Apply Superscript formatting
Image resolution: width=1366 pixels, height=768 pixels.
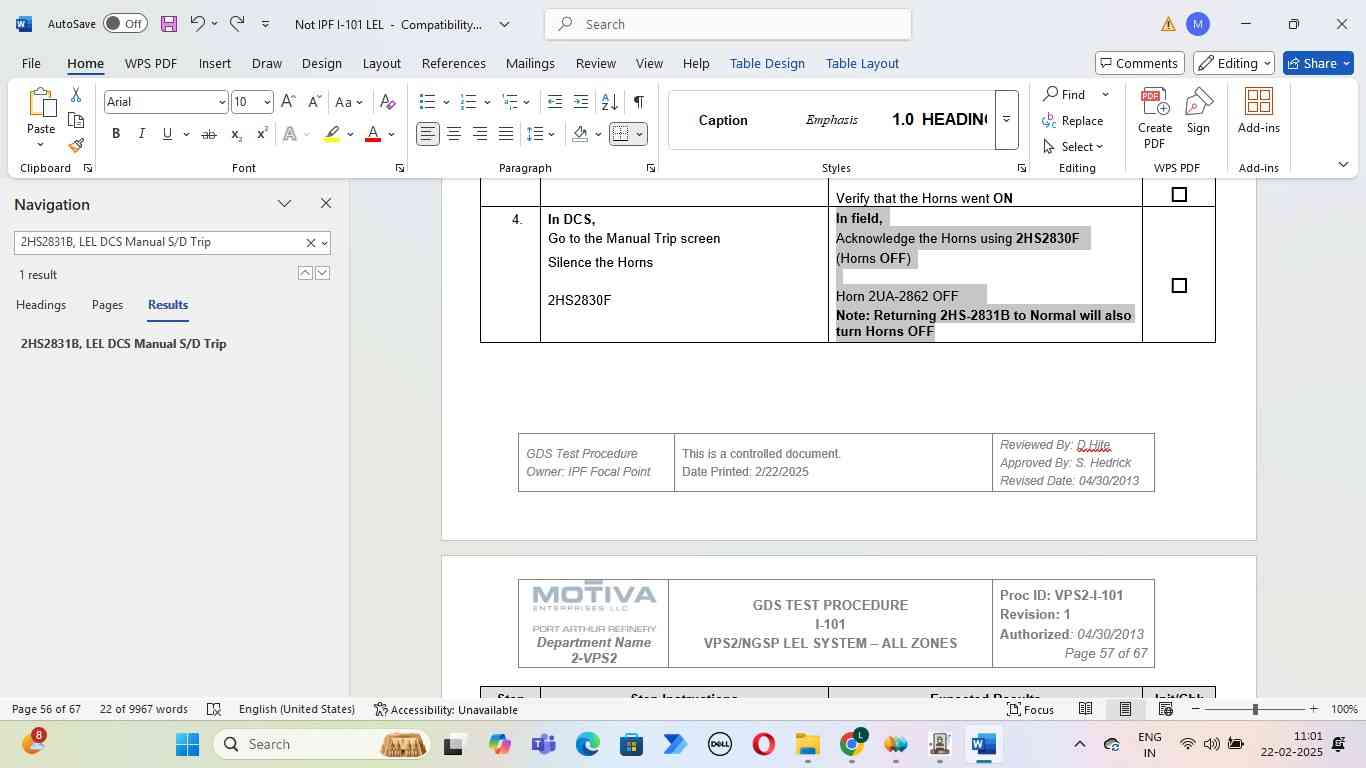(x=262, y=134)
